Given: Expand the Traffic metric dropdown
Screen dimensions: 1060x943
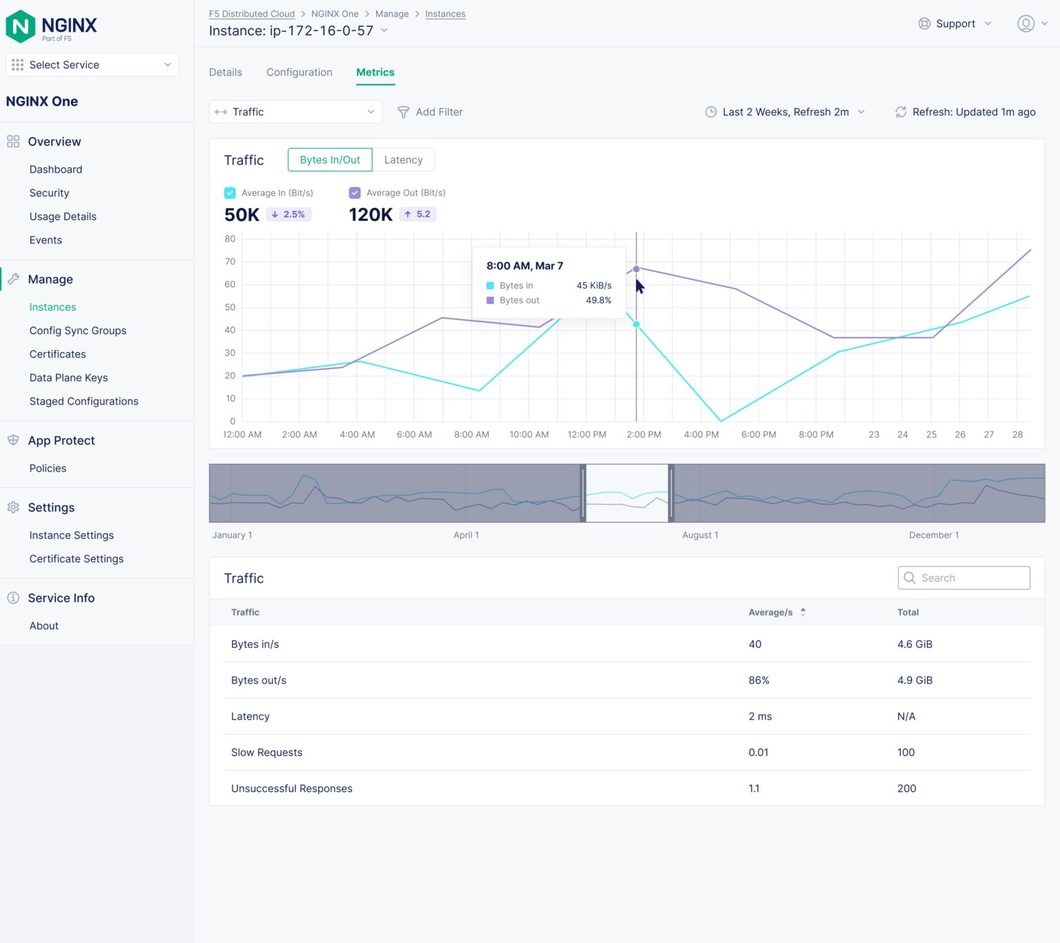Looking at the screenshot, I should [x=295, y=112].
